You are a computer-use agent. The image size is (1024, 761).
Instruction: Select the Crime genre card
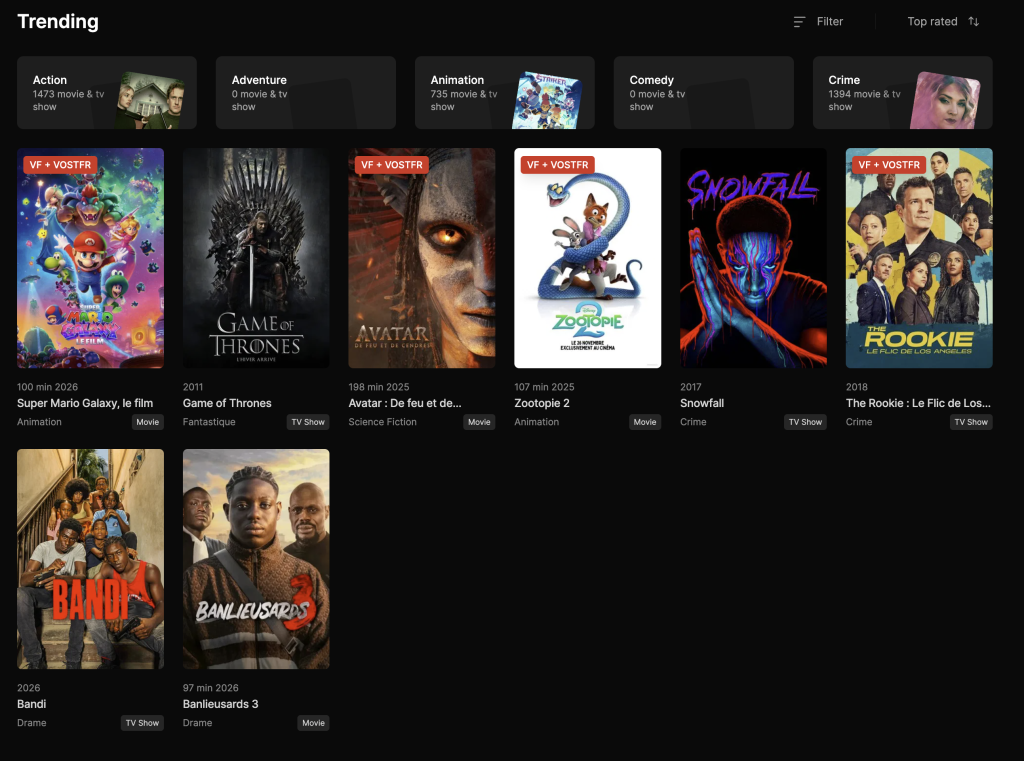pyautogui.click(x=903, y=92)
